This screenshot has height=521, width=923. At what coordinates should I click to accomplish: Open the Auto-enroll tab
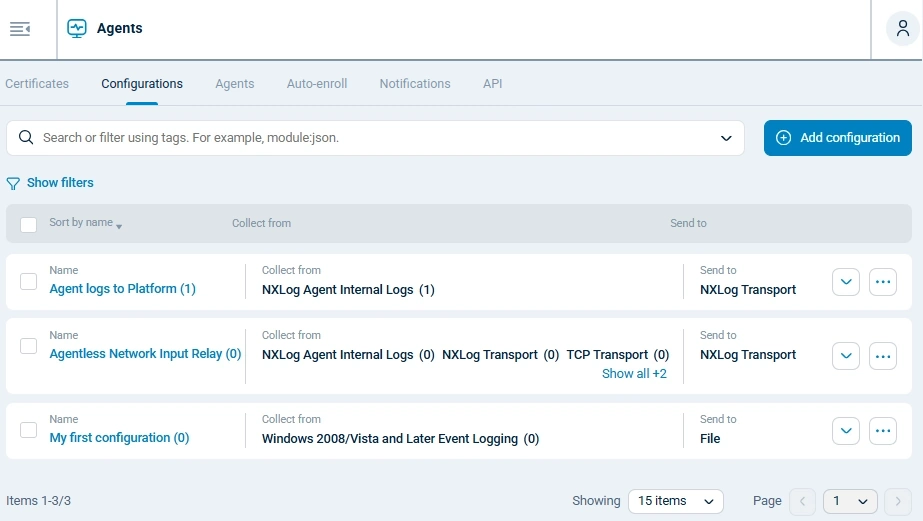[317, 84]
